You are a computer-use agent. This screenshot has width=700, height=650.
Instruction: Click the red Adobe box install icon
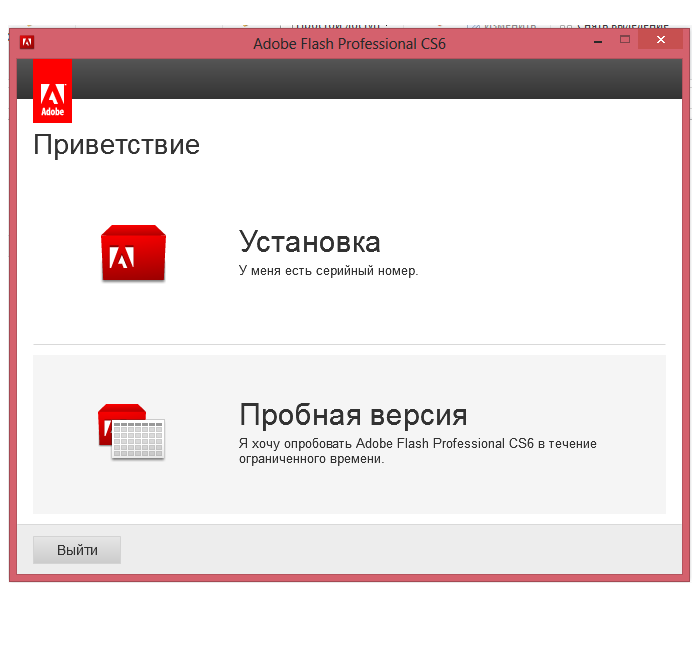pos(133,253)
